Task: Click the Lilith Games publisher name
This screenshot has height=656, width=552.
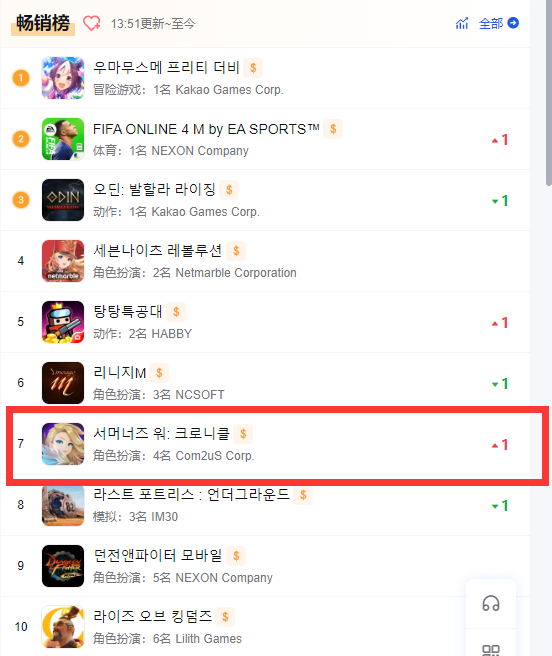Action: [x=208, y=639]
